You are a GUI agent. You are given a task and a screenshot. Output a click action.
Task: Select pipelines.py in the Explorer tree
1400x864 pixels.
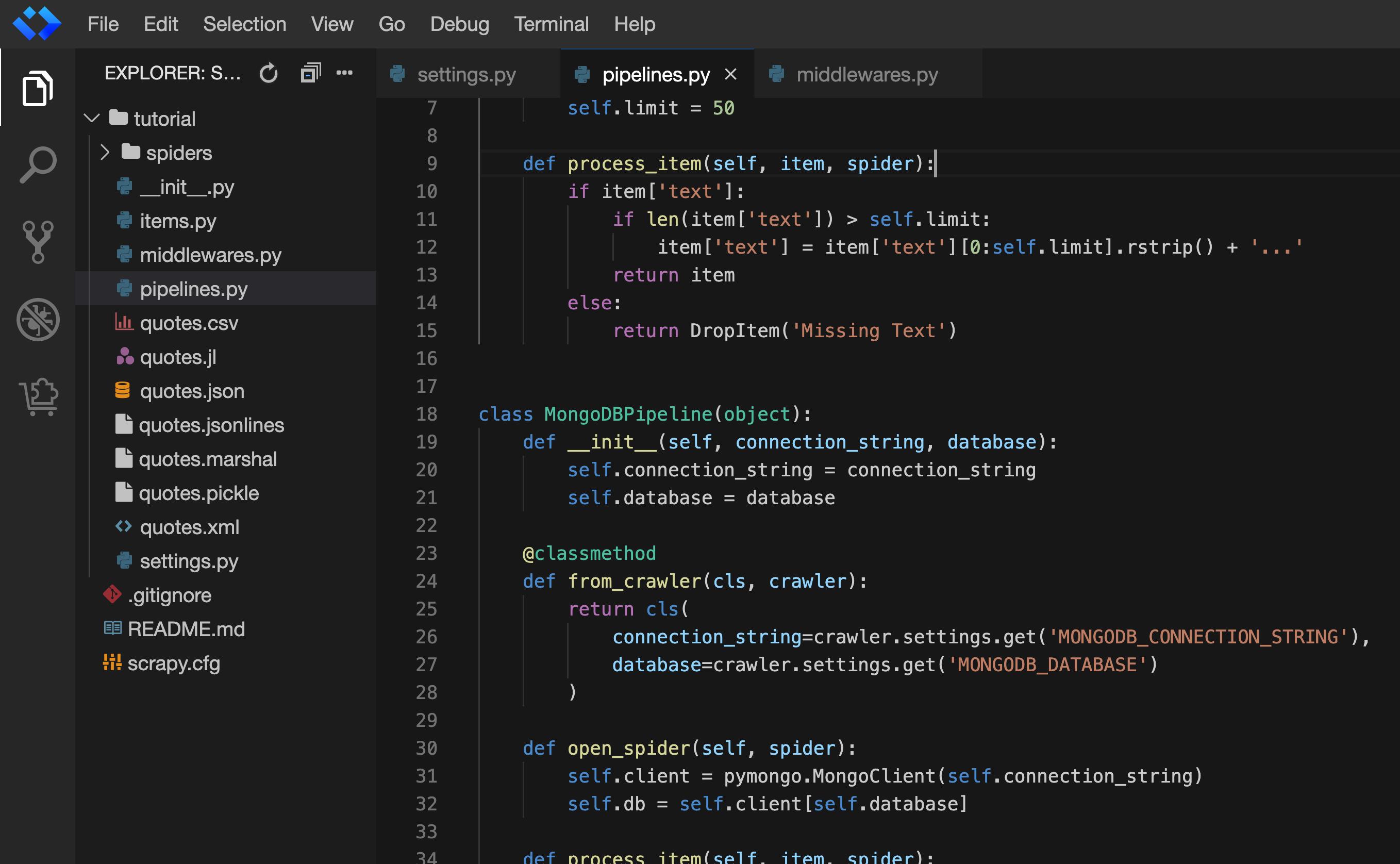226,289
